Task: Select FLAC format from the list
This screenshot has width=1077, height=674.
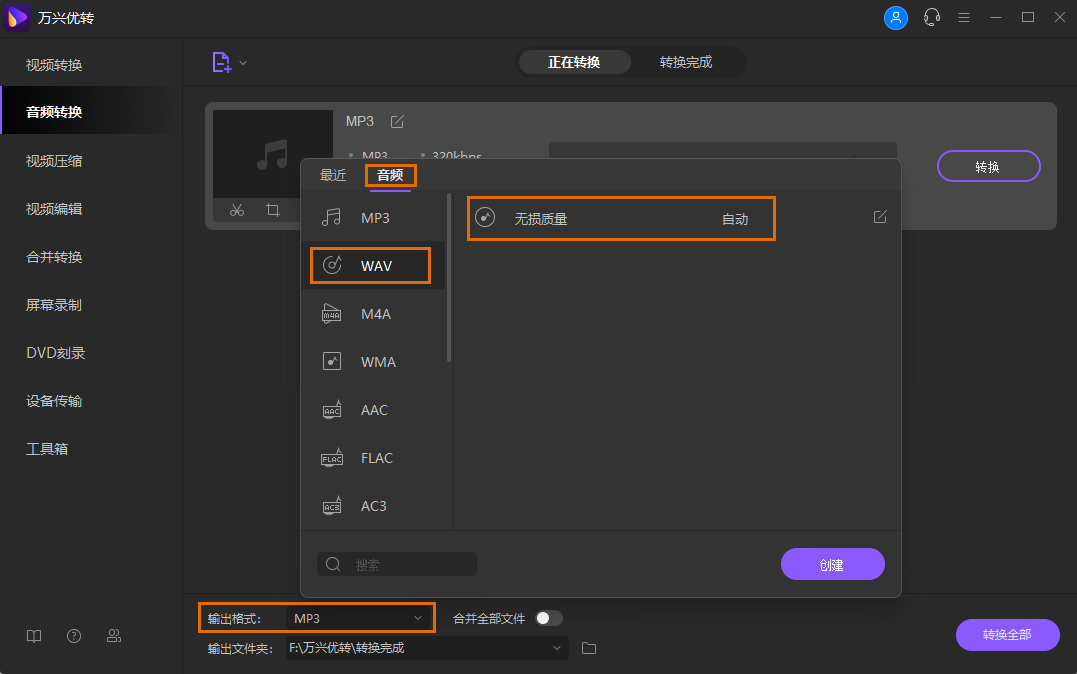Action: [376, 458]
